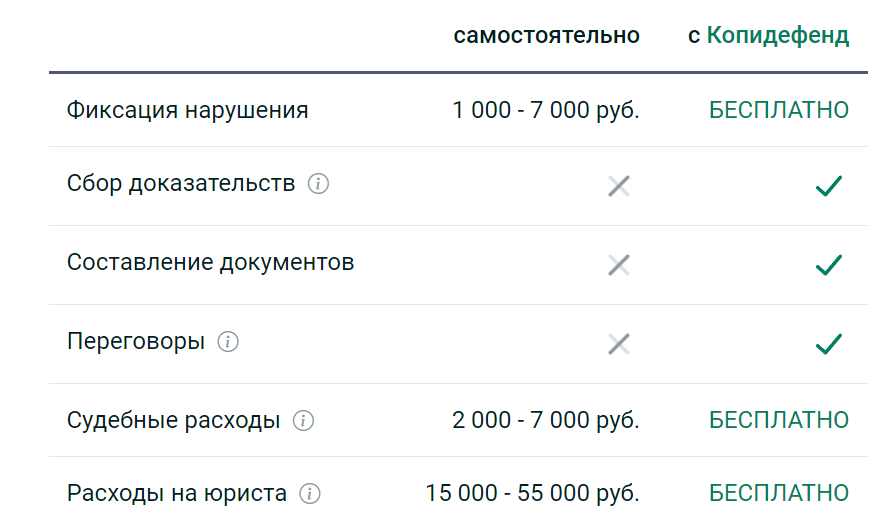Click the Копидефенд link in header

coord(777,36)
